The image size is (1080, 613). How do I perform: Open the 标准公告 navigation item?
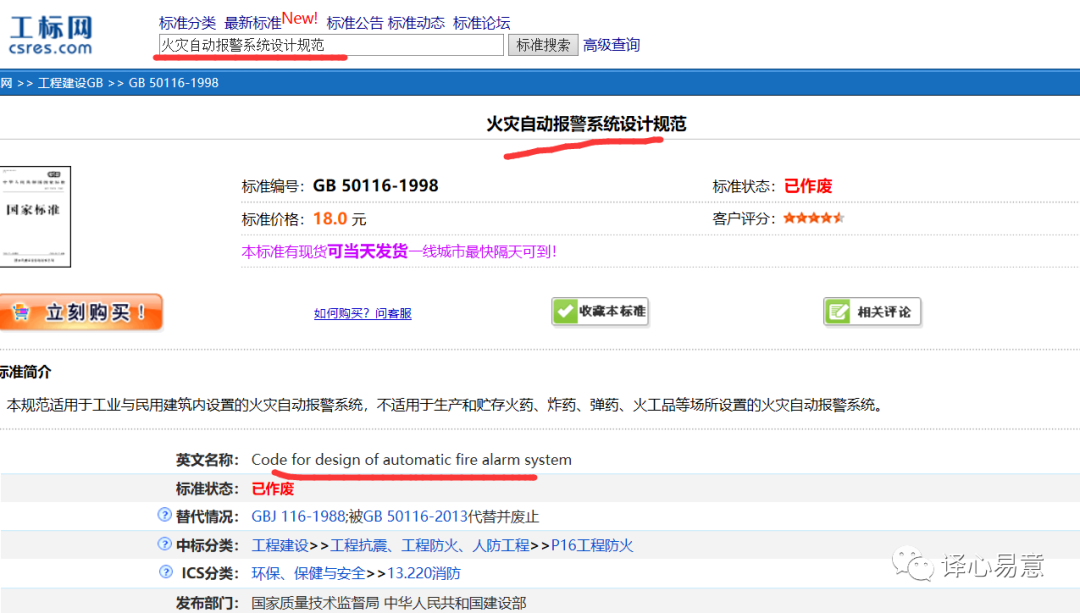355,23
